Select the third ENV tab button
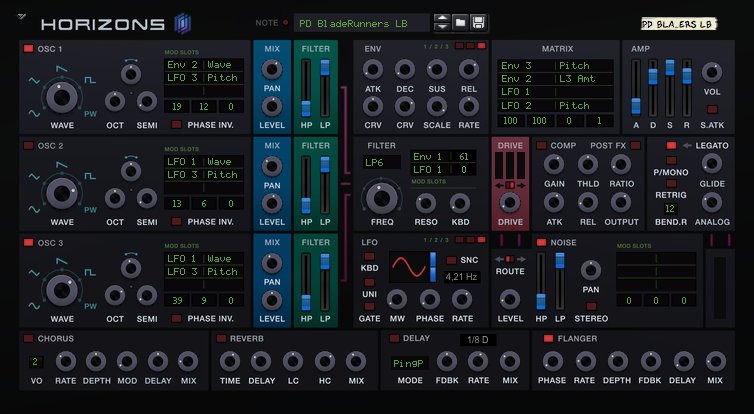754x414 pixels. point(481,46)
